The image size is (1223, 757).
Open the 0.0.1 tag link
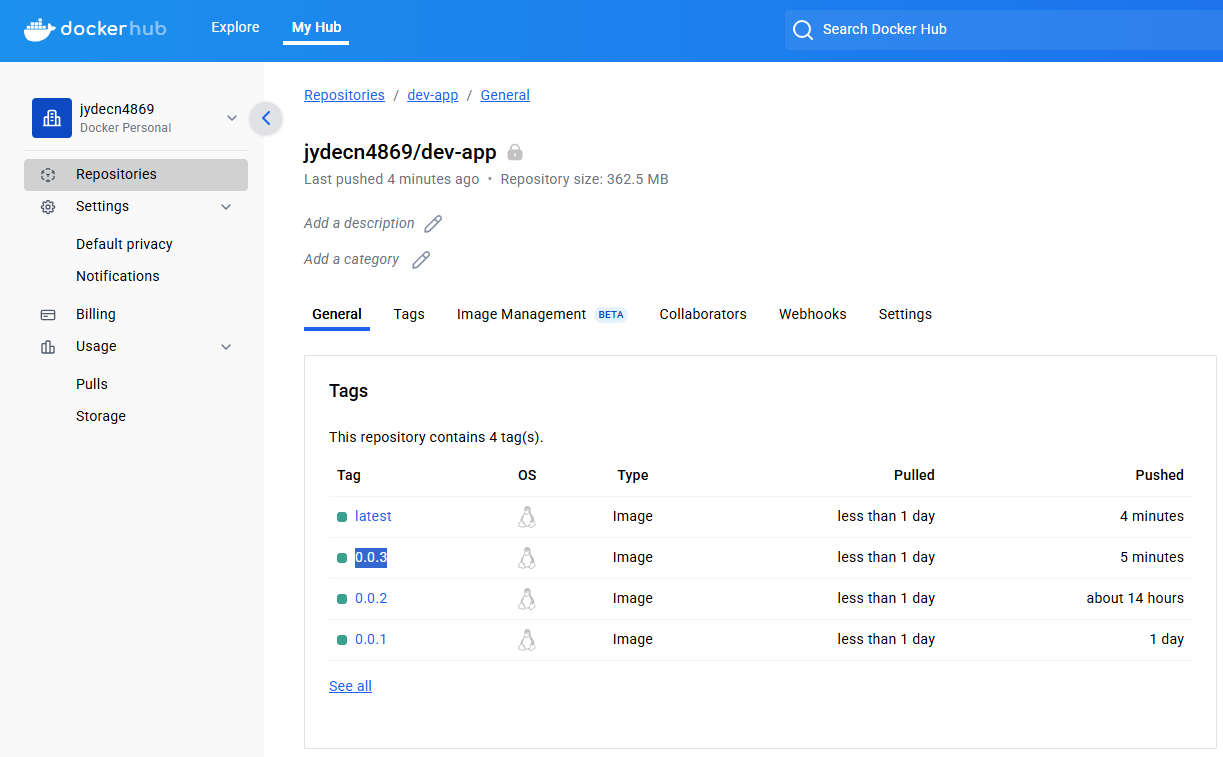371,639
